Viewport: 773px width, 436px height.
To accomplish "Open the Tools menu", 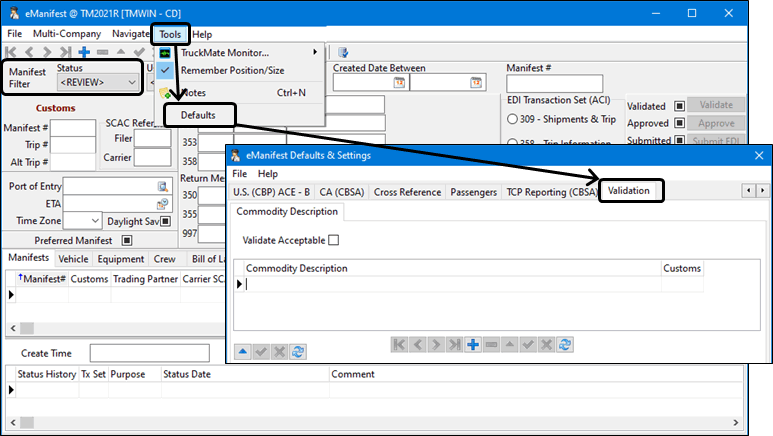I will (x=170, y=35).
